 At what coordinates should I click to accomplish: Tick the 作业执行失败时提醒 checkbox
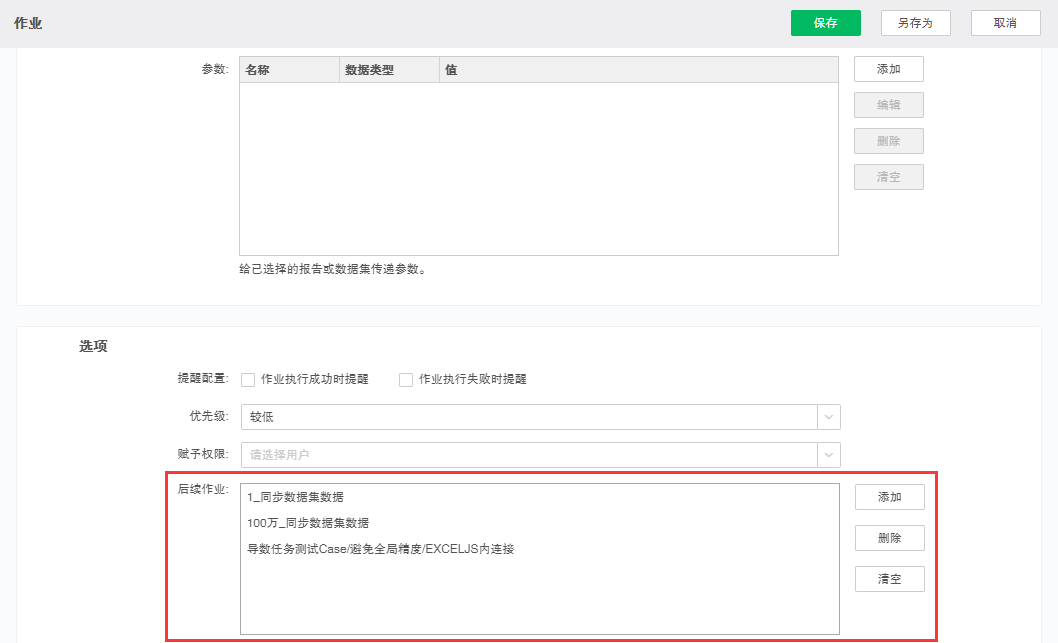coord(406,380)
